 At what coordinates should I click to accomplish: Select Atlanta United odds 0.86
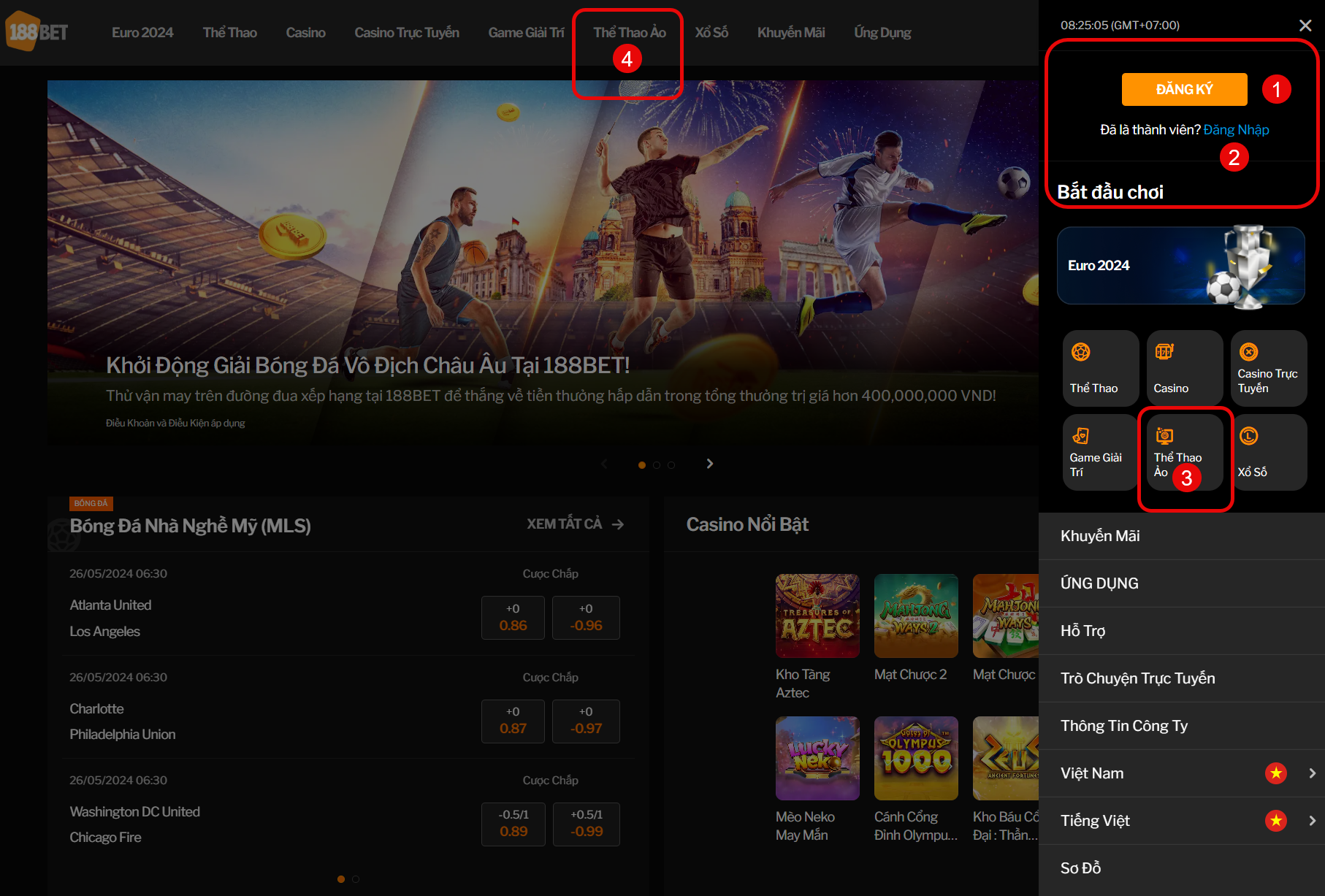[x=513, y=618]
